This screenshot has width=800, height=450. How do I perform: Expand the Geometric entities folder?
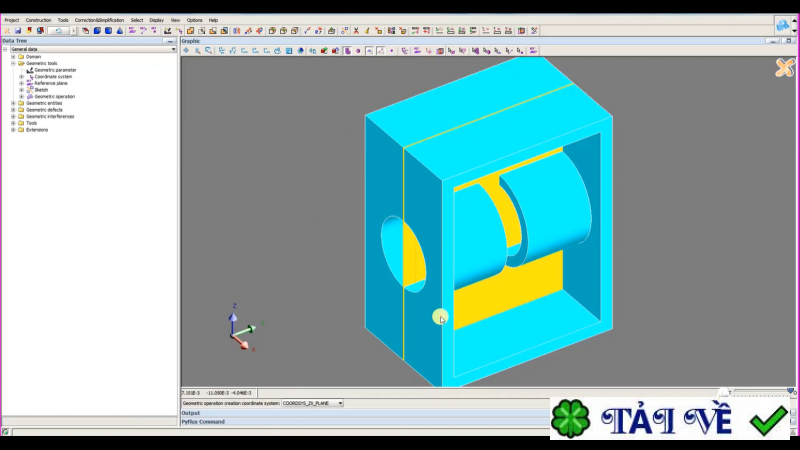[x=13, y=103]
